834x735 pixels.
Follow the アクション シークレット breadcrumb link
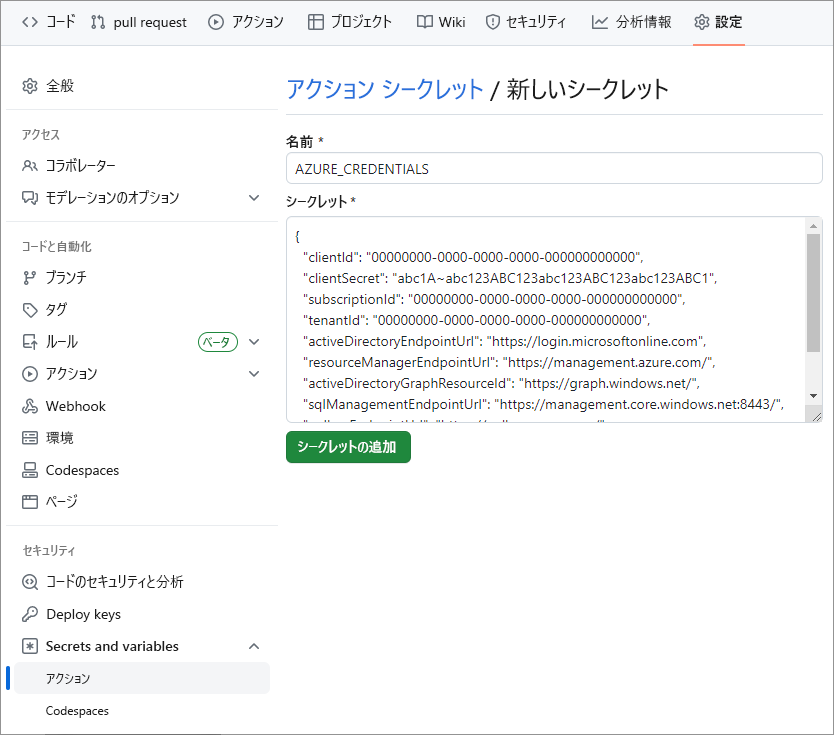pos(385,89)
